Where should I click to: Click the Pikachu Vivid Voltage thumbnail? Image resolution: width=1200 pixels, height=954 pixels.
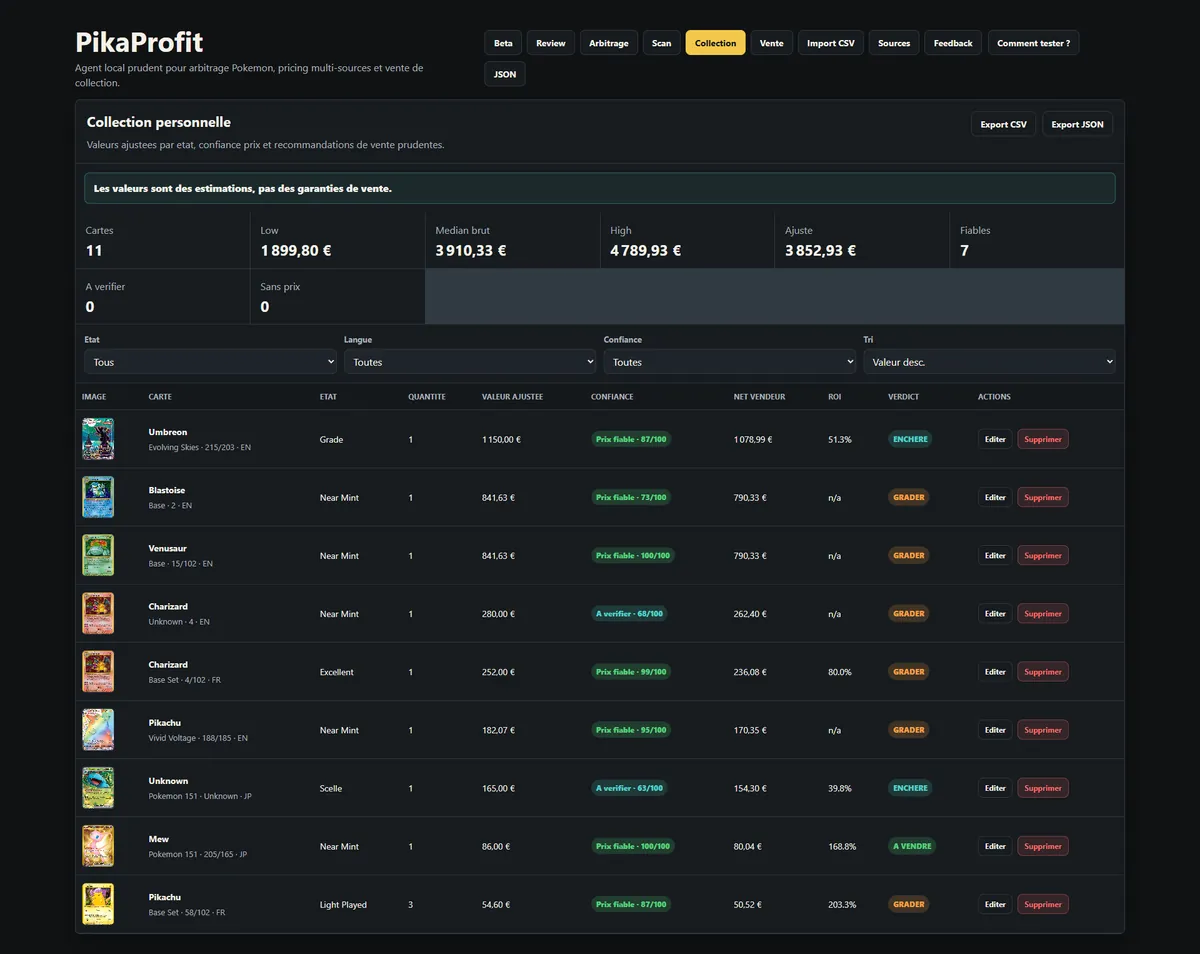[98, 730]
